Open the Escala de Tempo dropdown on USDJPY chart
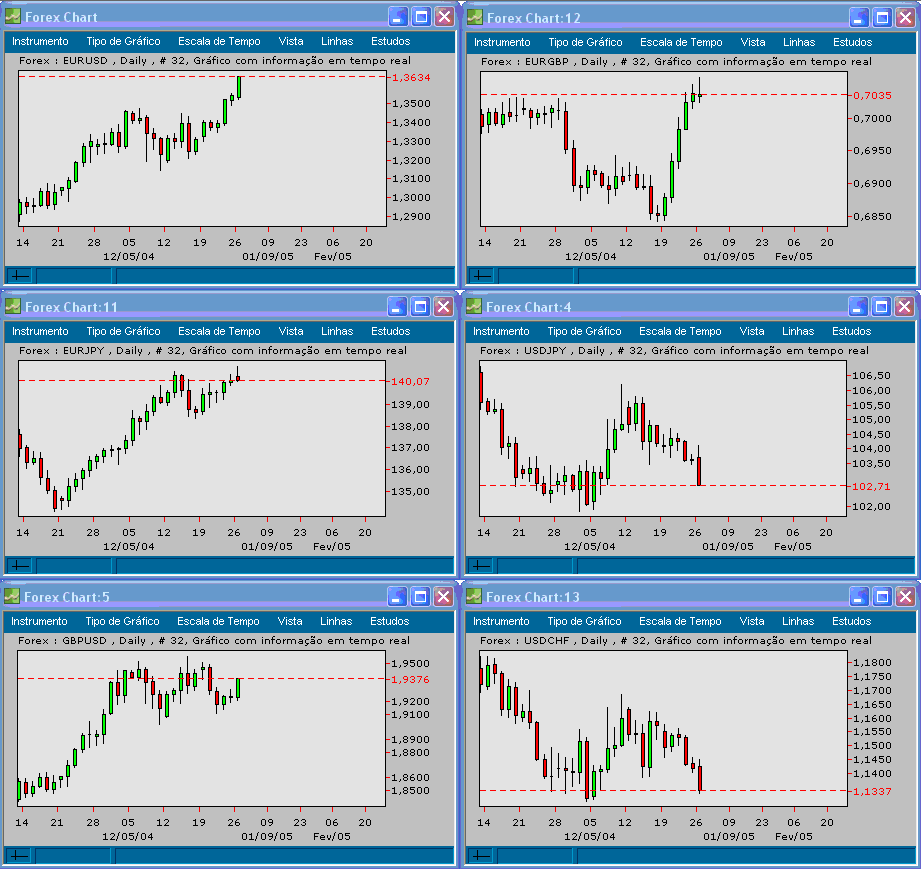This screenshot has height=869, width=921. click(x=681, y=331)
